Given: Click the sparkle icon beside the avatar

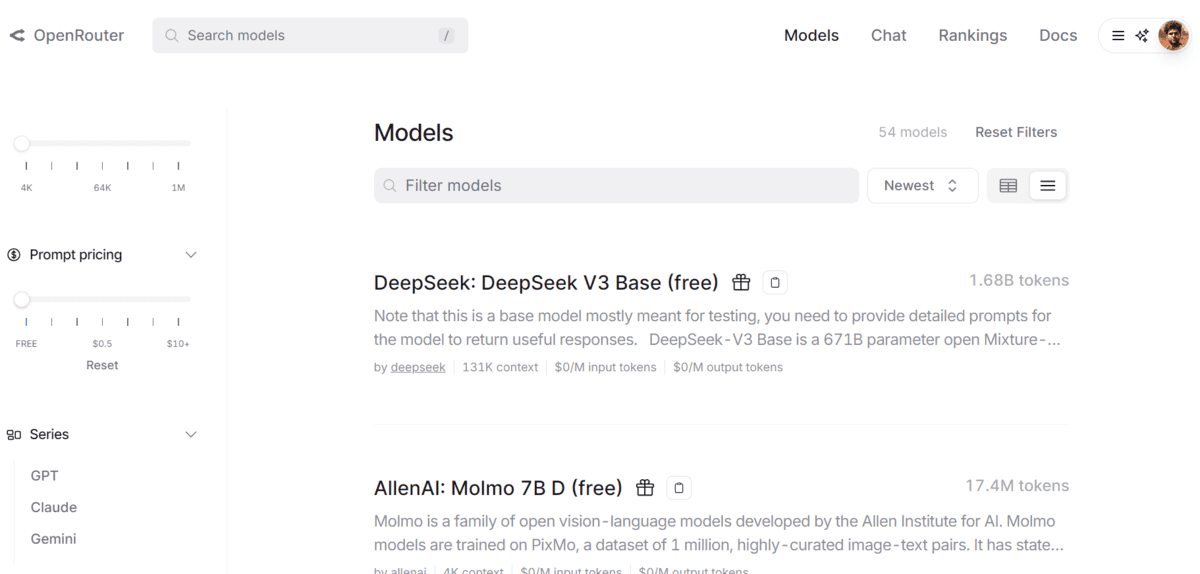Looking at the screenshot, I should click(1142, 36).
